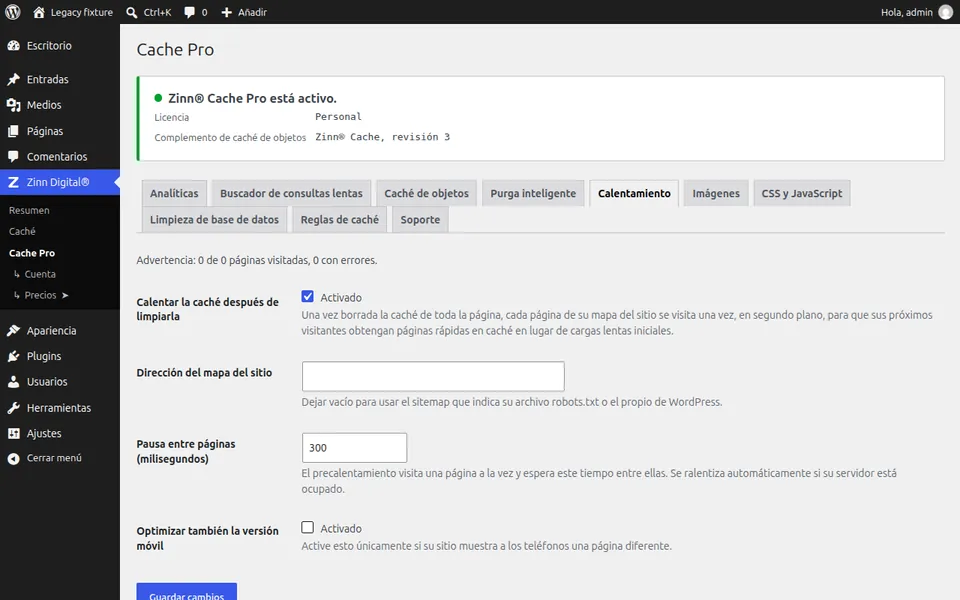This screenshot has width=960, height=600.
Task: Click the Apariencia brush icon
Action: coord(13,331)
